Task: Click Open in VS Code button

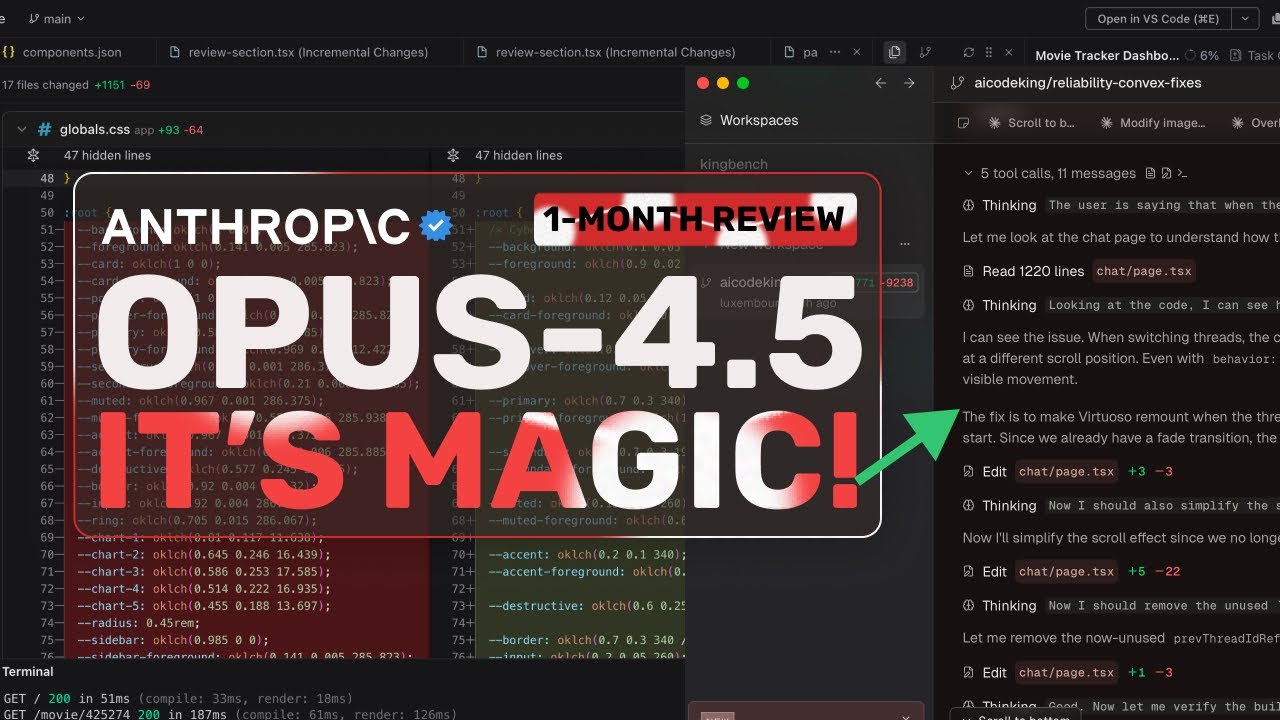Action: coord(1158,18)
